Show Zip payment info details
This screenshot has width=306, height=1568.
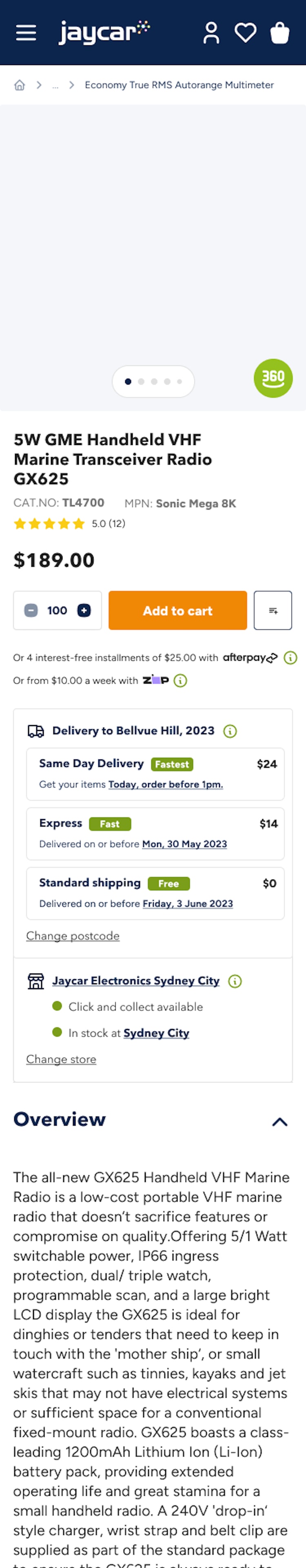(180, 681)
